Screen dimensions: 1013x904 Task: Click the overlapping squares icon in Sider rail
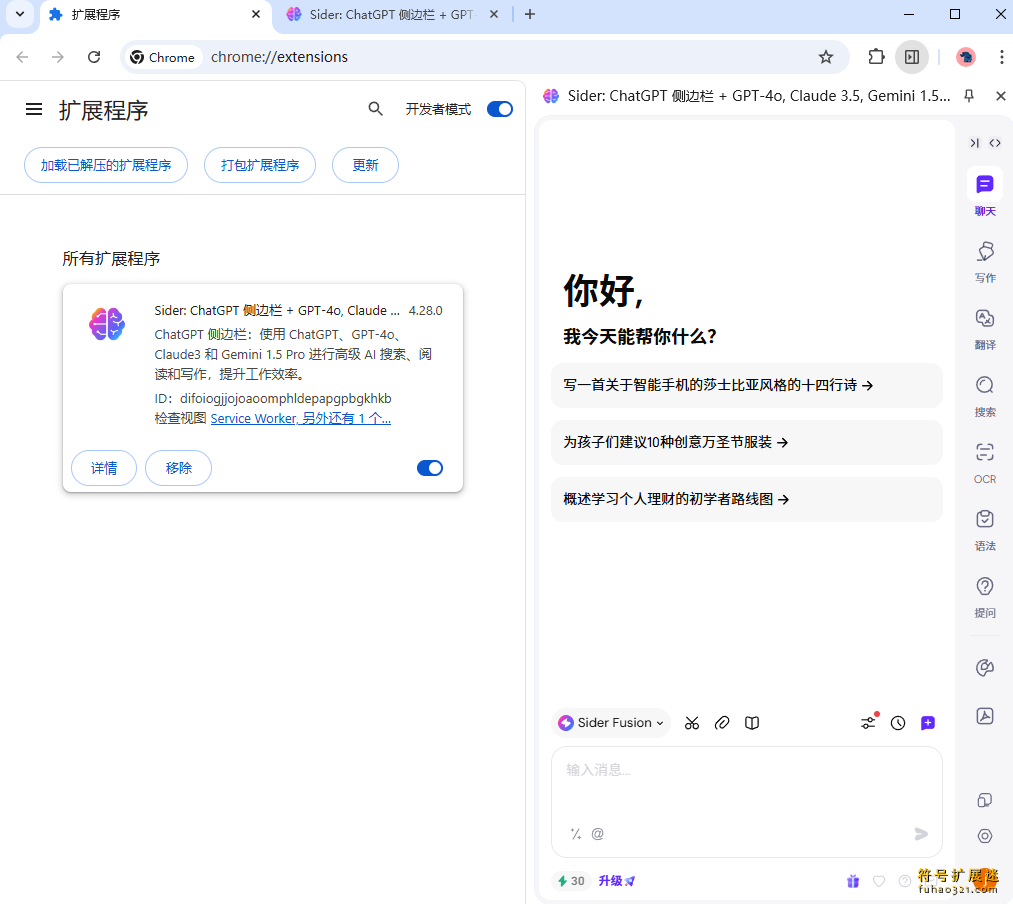[985, 800]
